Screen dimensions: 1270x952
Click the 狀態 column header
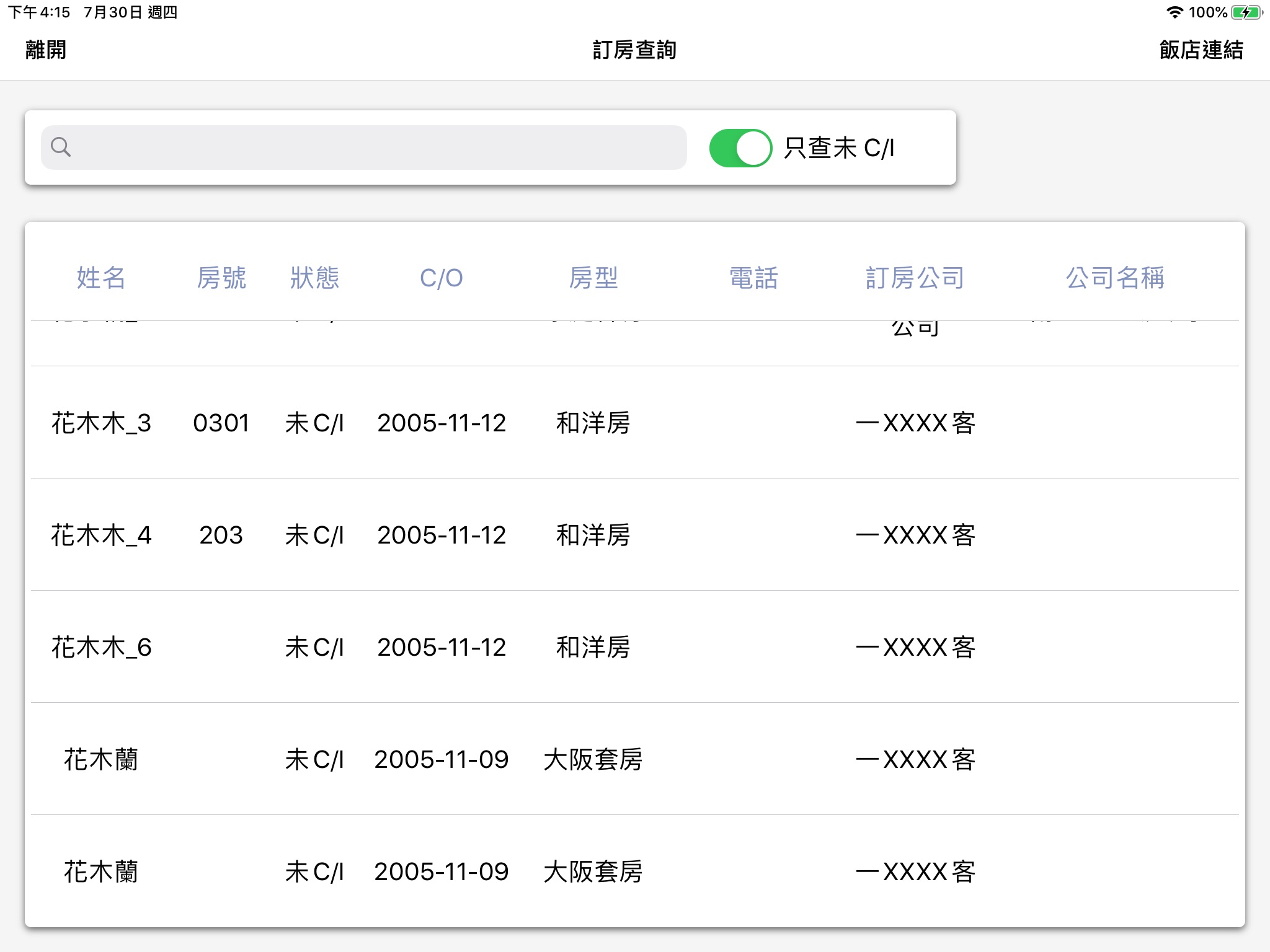coord(314,278)
